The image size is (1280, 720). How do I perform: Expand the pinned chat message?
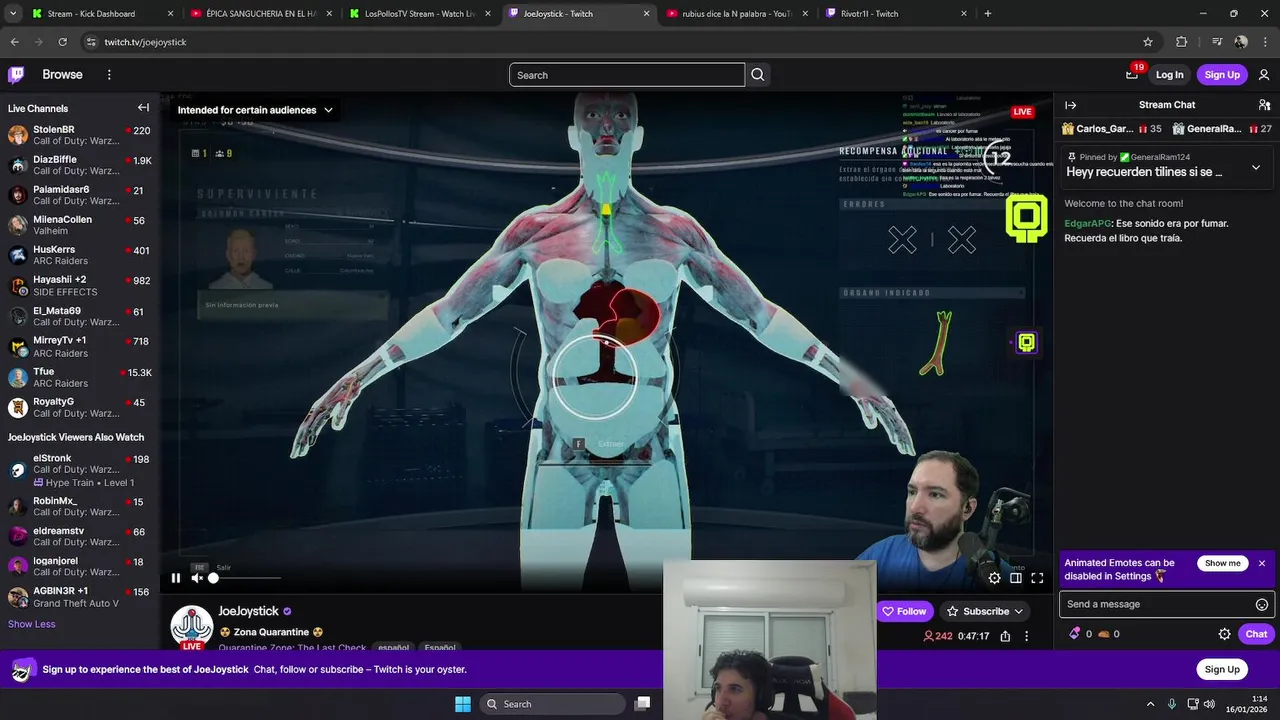coord(1256,168)
